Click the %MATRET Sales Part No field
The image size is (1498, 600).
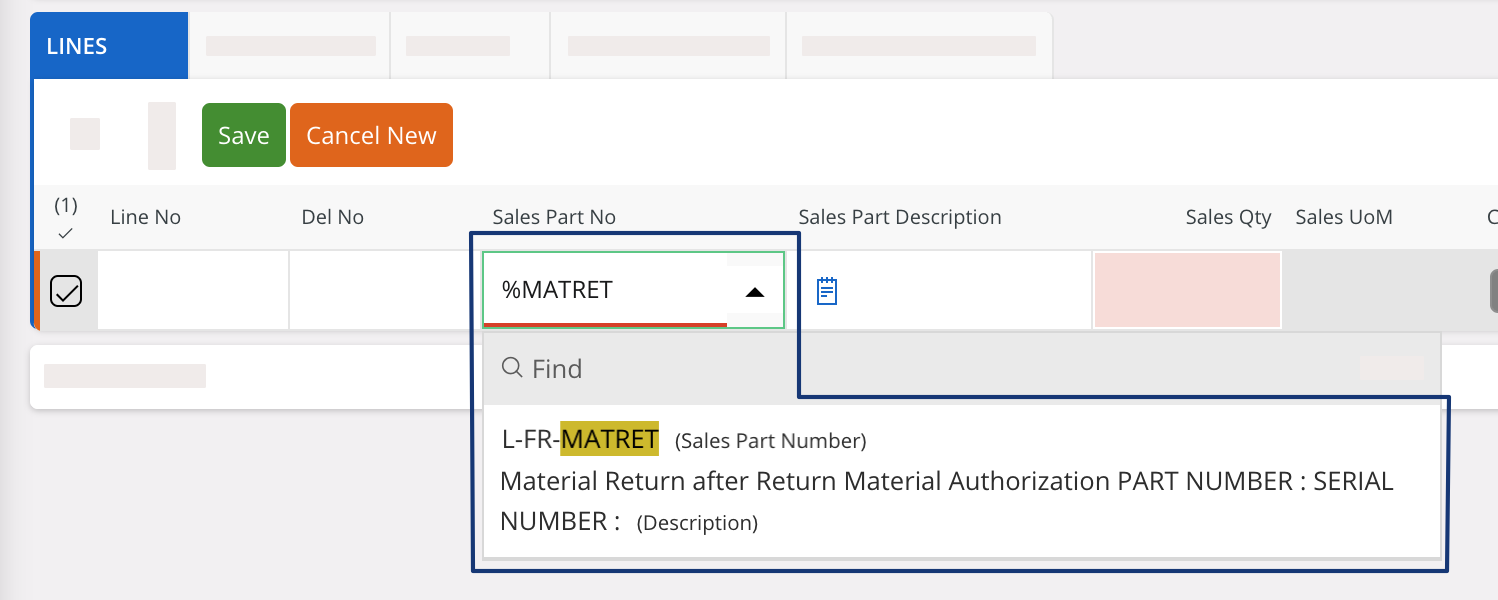610,291
